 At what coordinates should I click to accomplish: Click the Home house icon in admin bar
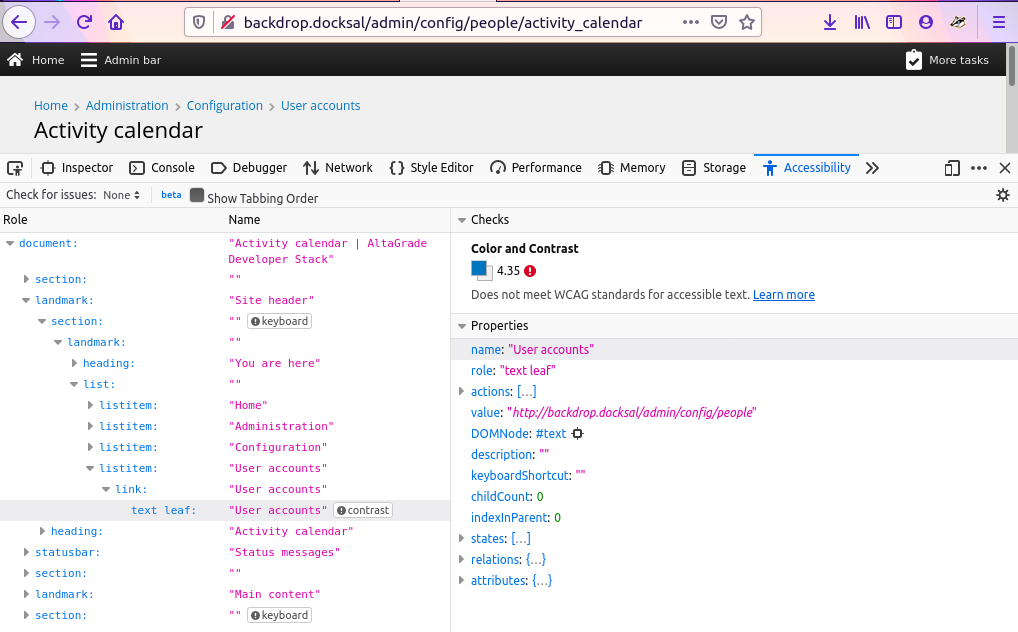16,60
